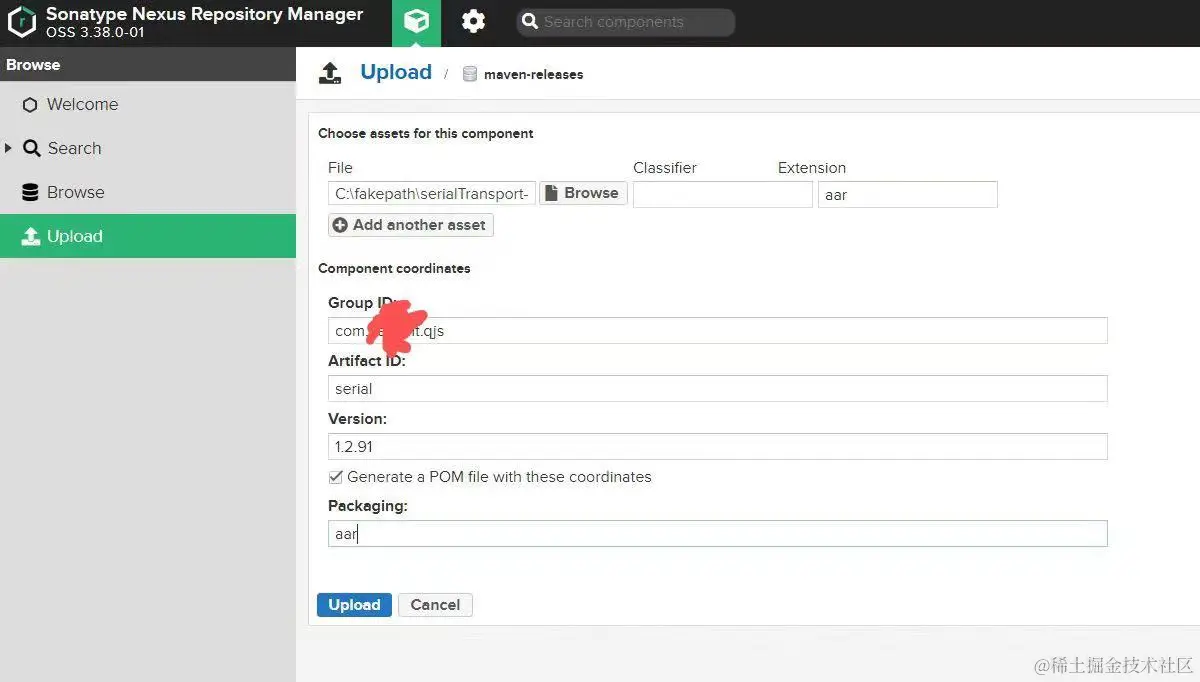Click the Upload icon in sidebar

coord(30,237)
